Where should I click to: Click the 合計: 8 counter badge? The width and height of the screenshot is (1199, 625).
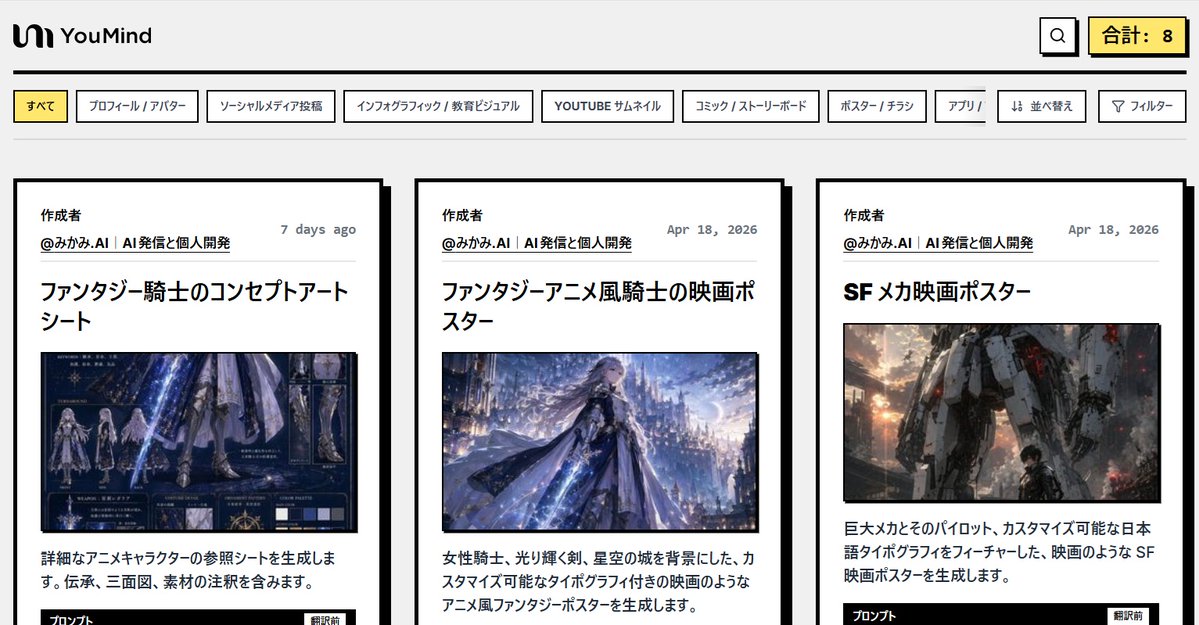point(1137,35)
